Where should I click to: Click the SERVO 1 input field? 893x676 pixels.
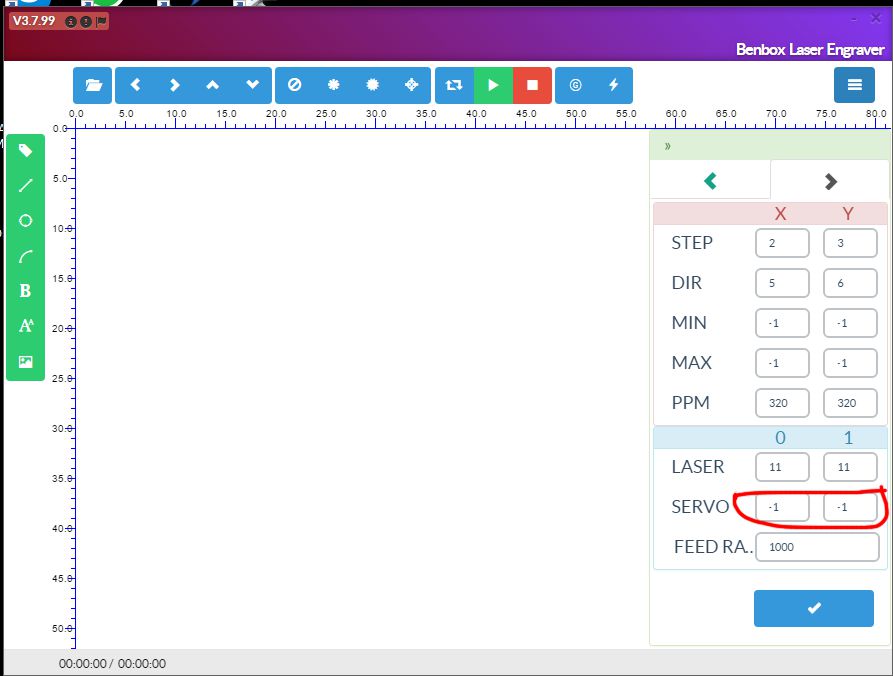coord(850,507)
